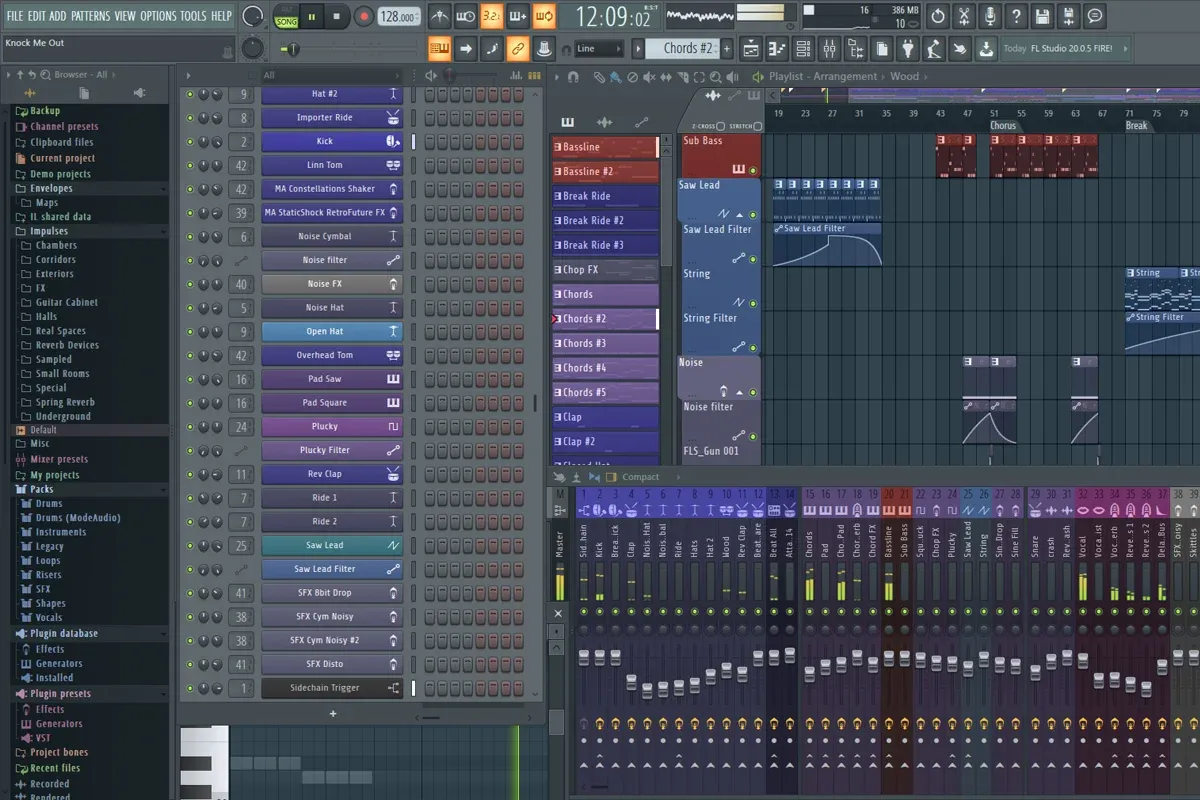Select the playlist zoom magnifier tool
The height and width of the screenshot is (800, 1200).
(716, 77)
